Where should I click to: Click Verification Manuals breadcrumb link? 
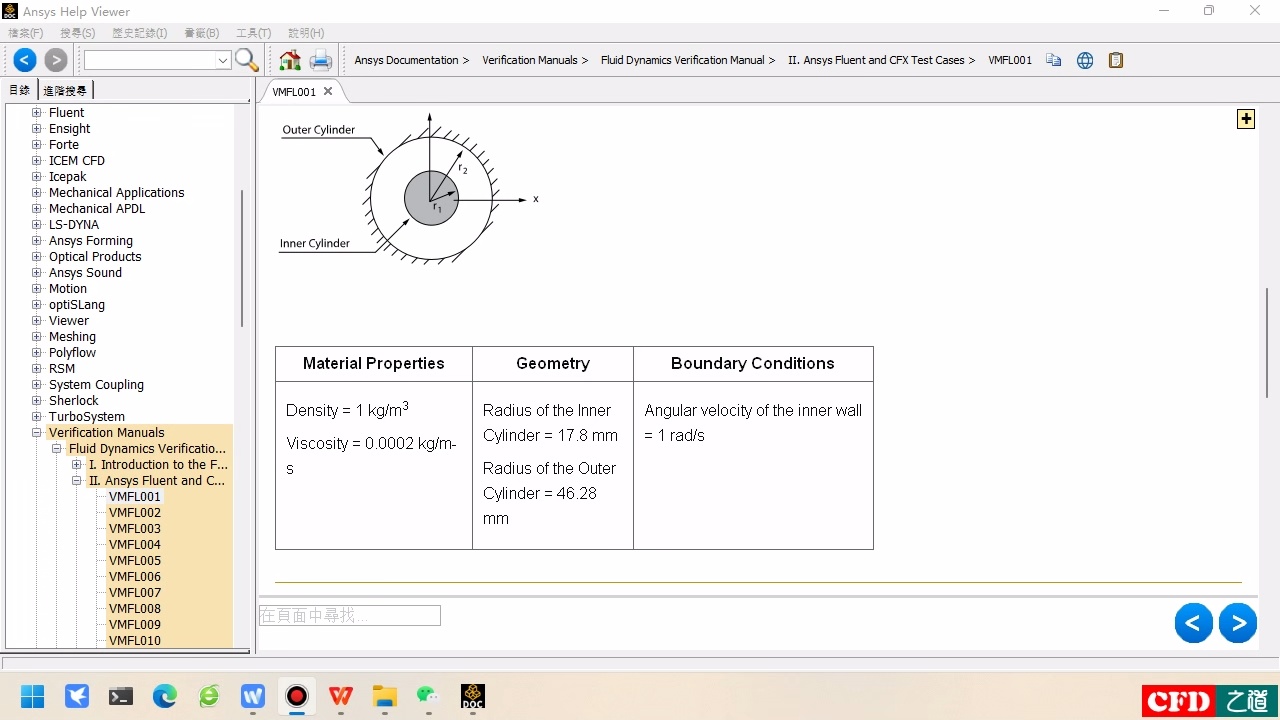pos(530,60)
